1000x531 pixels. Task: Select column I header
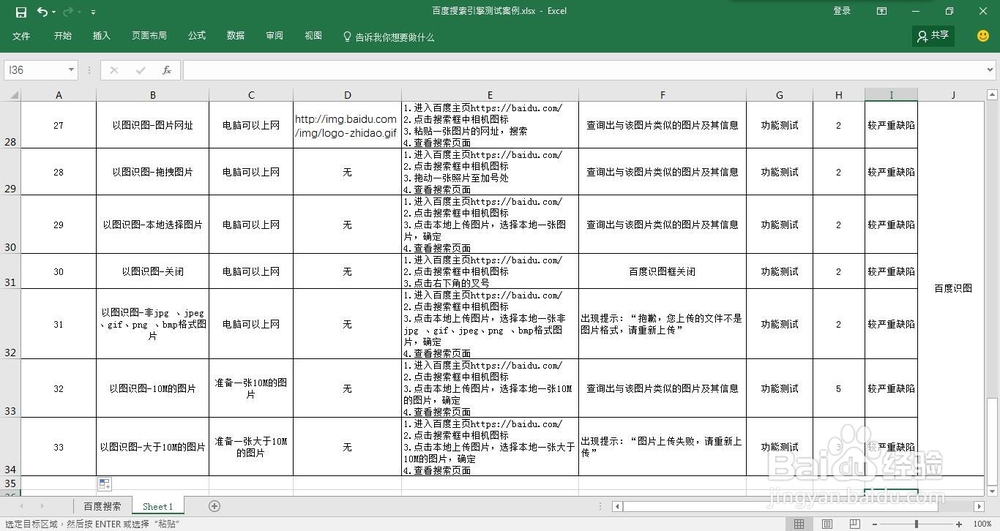(891, 95)
